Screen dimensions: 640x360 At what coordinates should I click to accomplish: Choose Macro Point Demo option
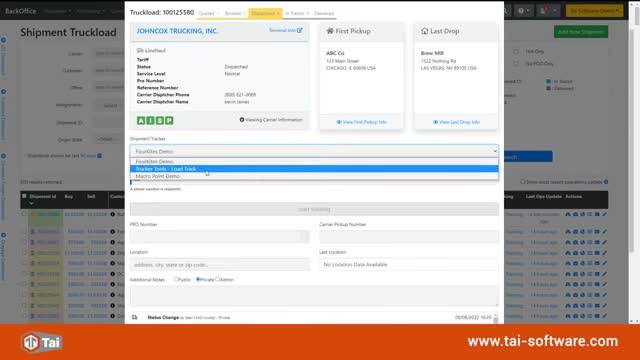(314, 176)
